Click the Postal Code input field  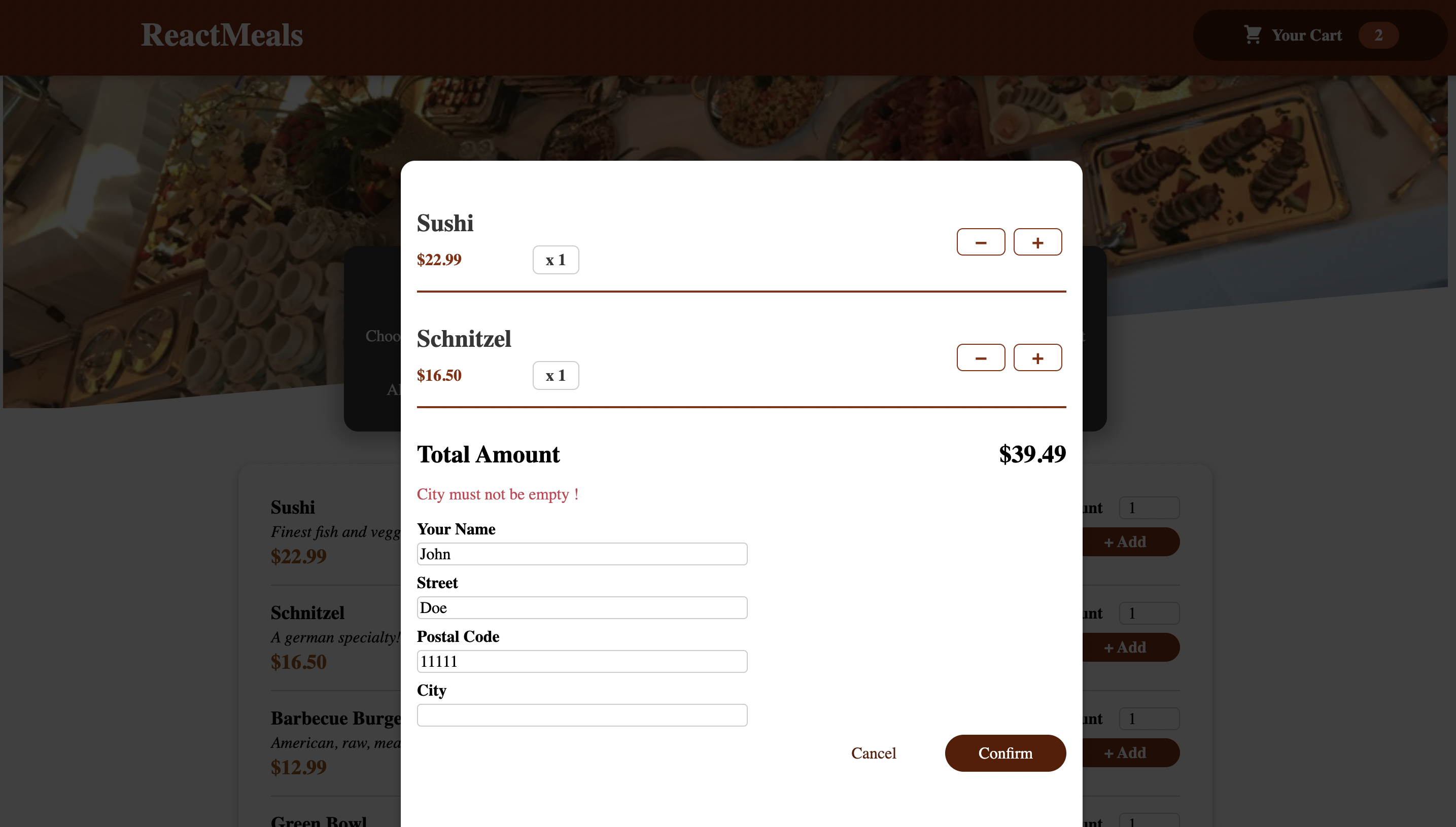(x=582, y=661)
